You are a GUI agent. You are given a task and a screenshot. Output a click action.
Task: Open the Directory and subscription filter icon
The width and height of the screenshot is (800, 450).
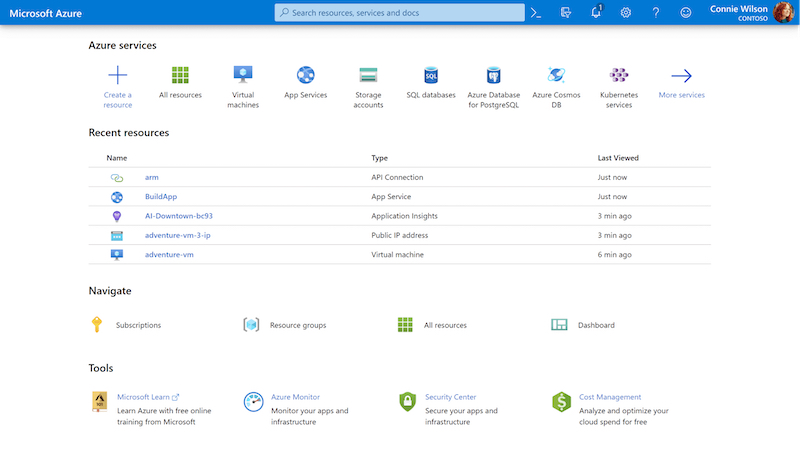[x=566, y=13]
